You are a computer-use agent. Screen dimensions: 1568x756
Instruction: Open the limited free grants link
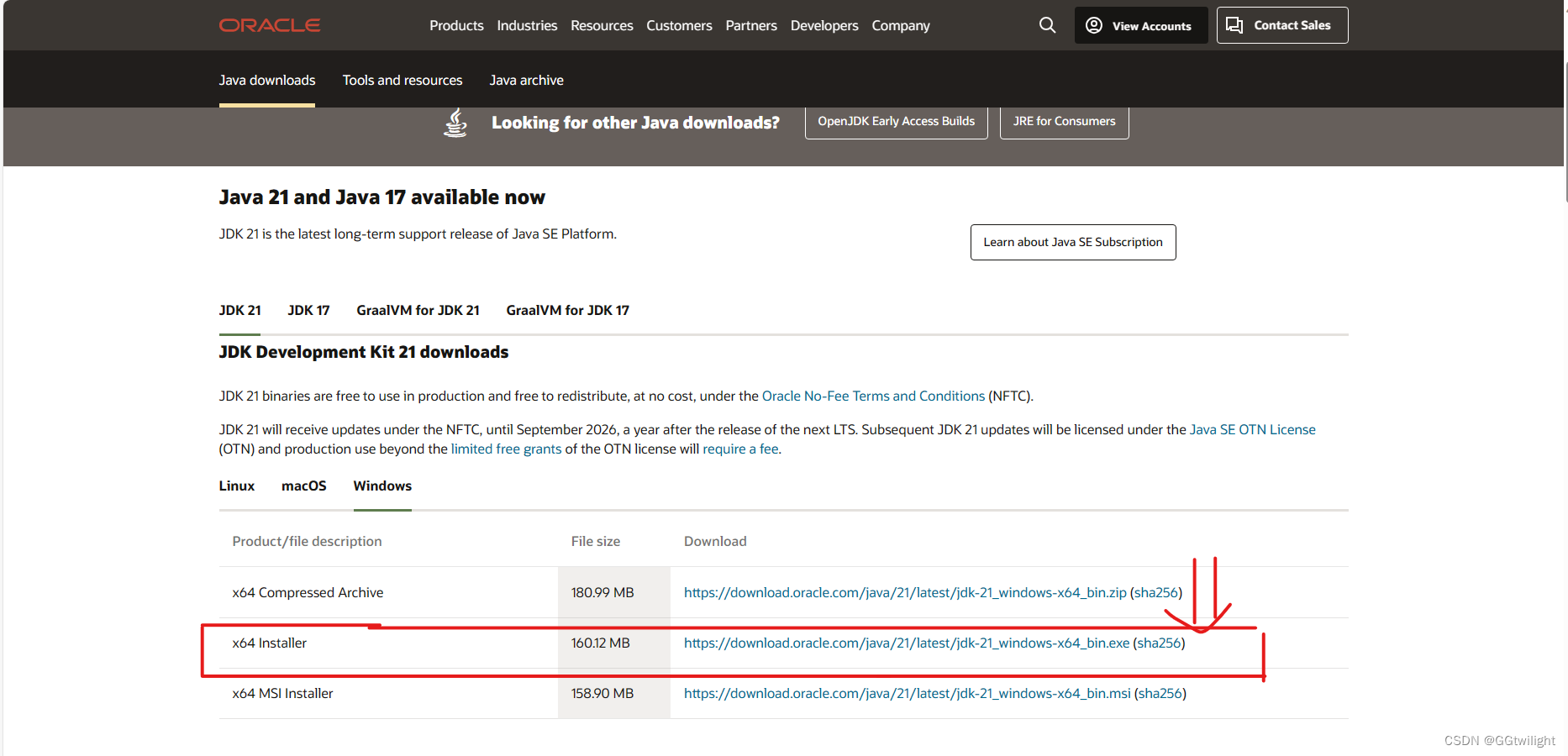point(506,449)
